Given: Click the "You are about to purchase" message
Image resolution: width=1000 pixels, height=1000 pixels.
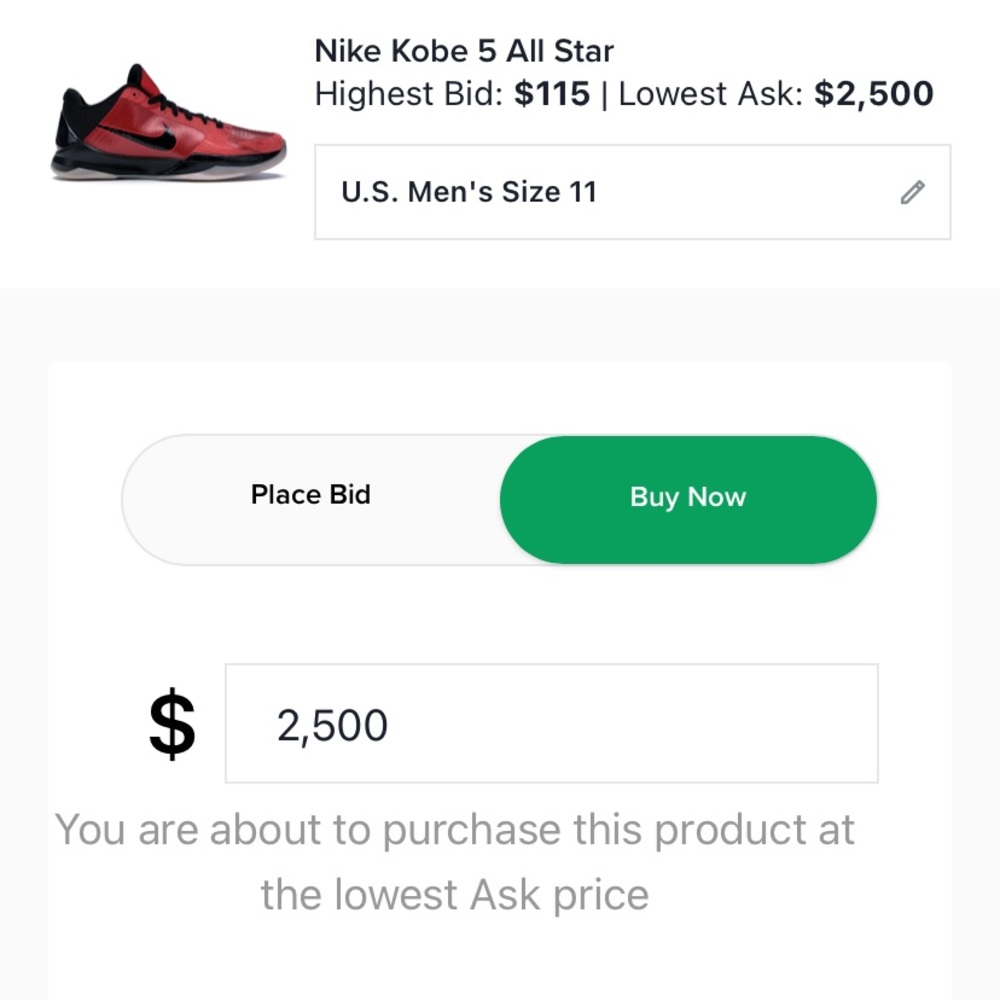Looking at the screenshot, I should click(455, 830).
